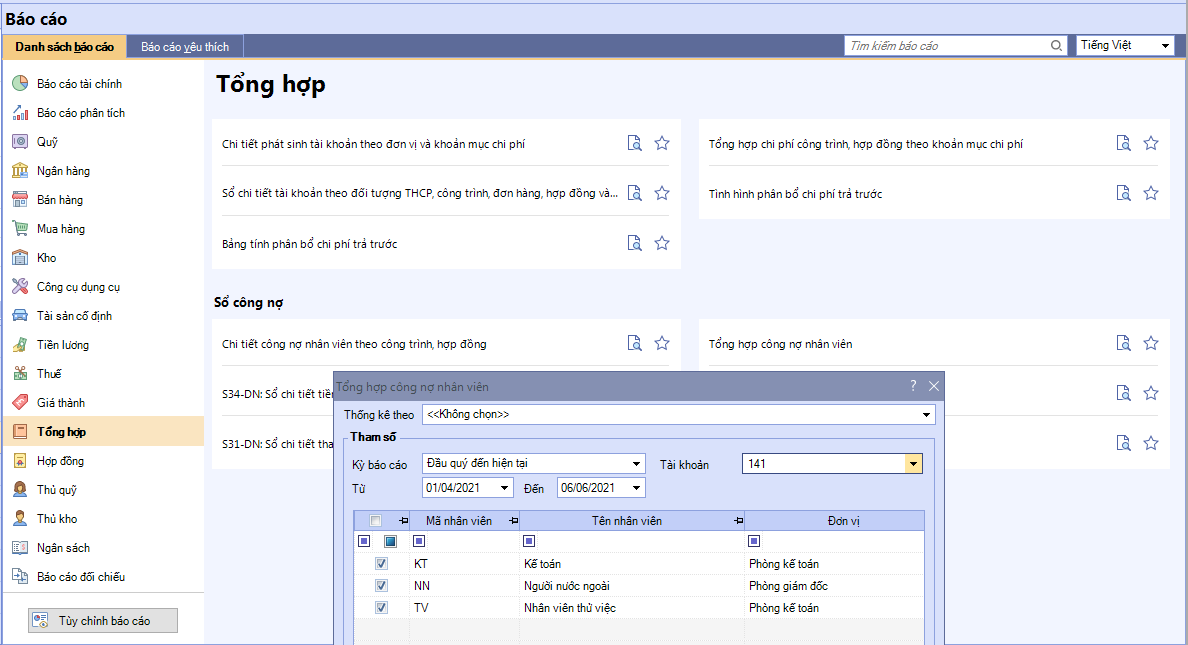Toggle the select-all header checkbox in grid

click(x=375, y=521)
